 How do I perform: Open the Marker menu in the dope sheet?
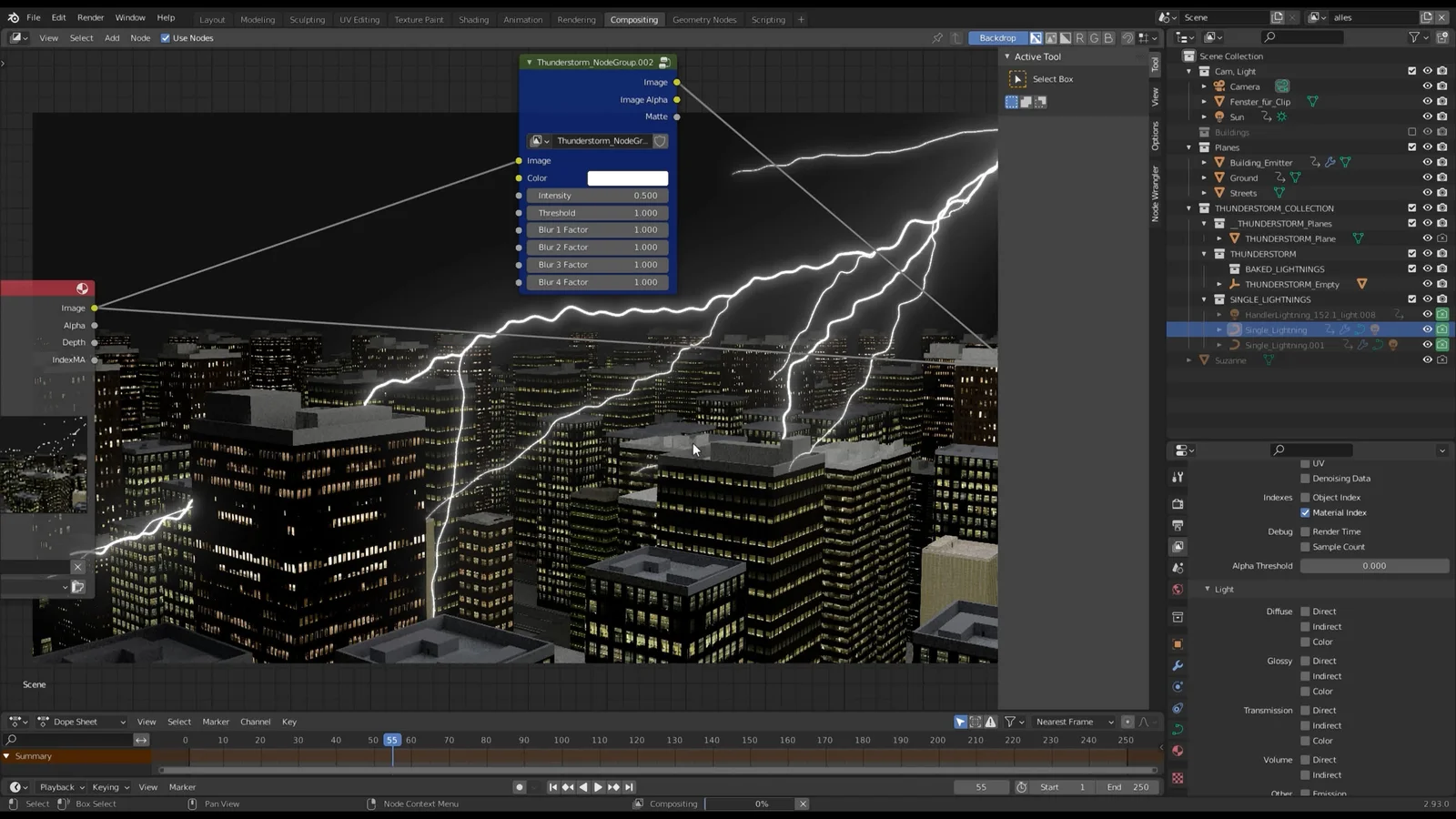coord(216,721)
